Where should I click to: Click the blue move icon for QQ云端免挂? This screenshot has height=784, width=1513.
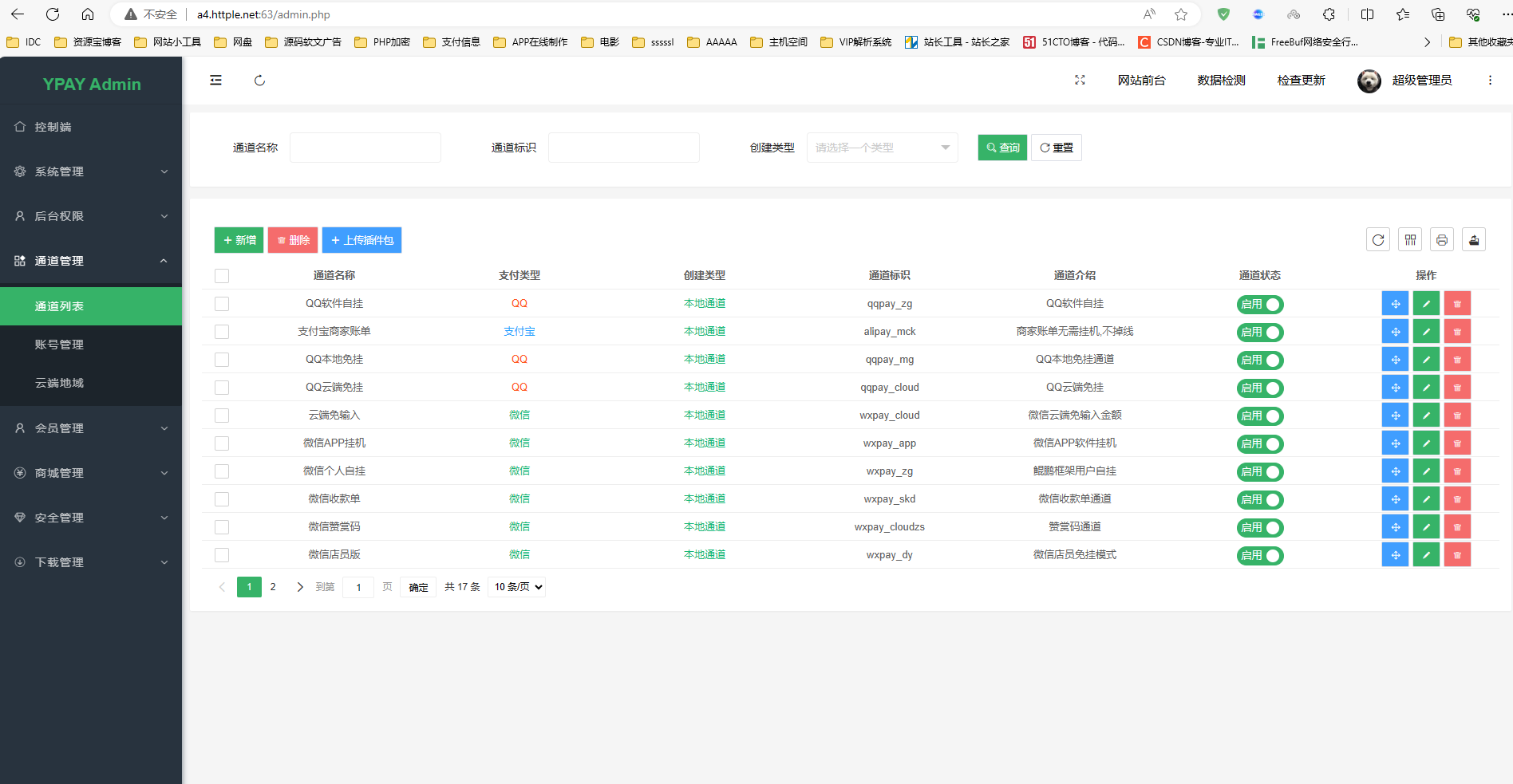1395,388
